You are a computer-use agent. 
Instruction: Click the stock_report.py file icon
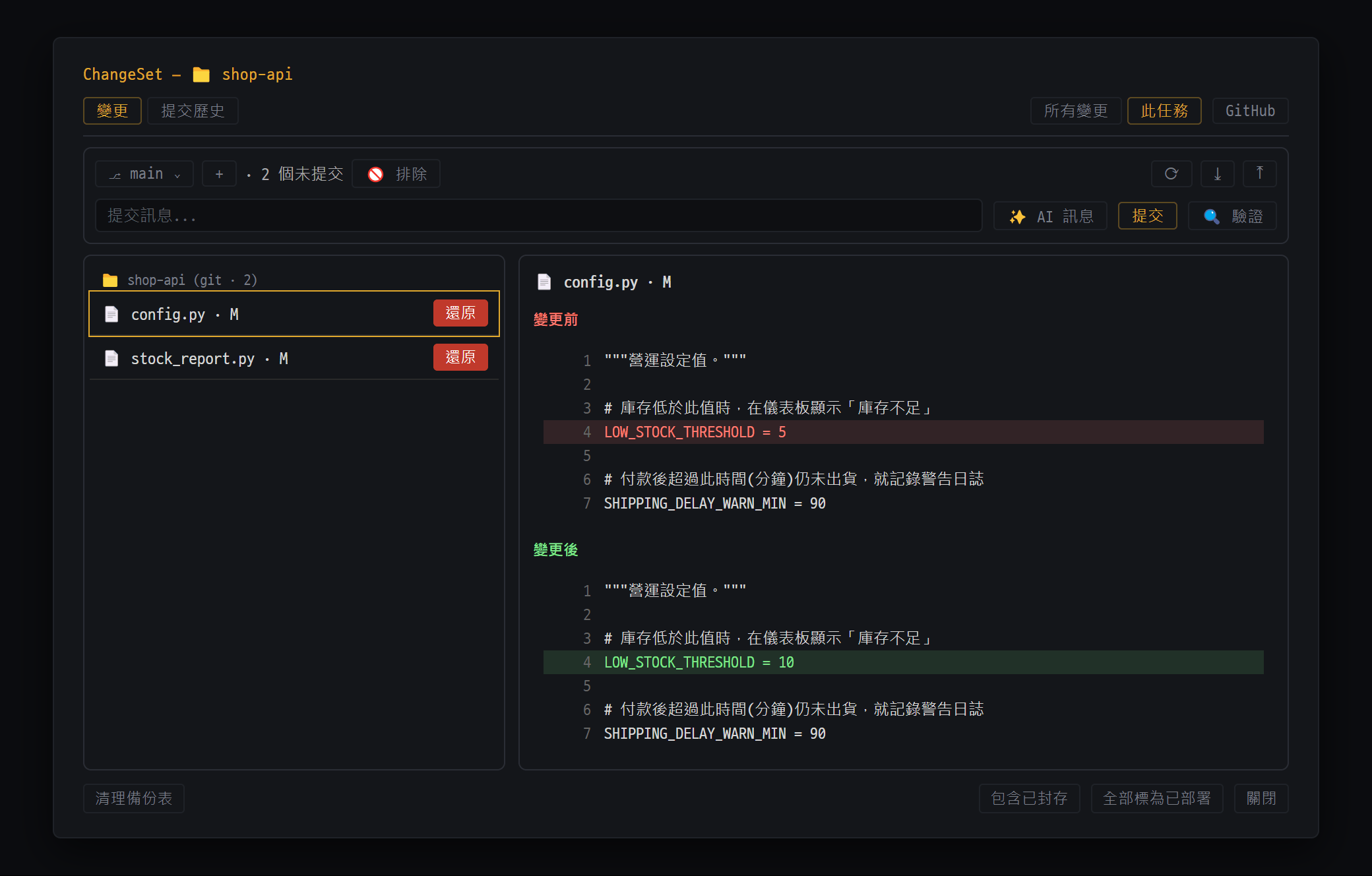point(111,358)
